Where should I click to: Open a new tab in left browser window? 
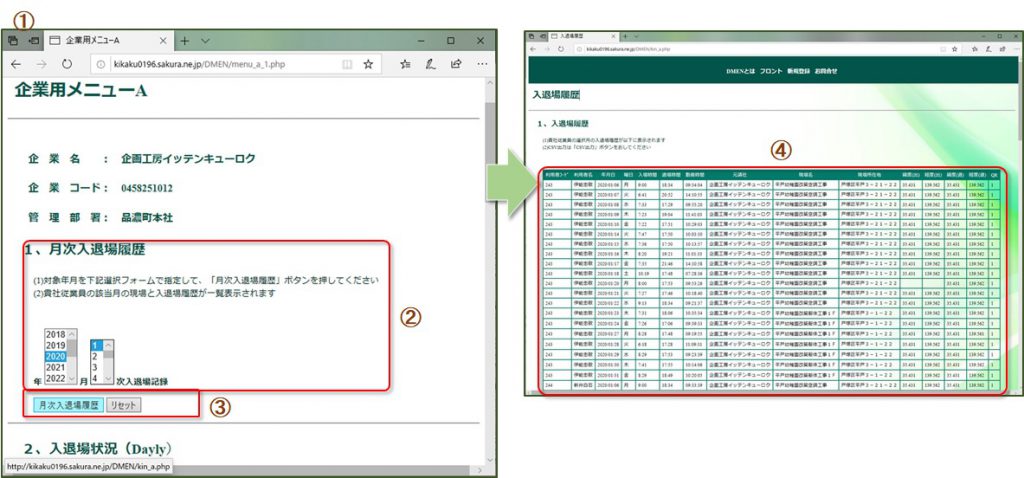coord(185,40)
